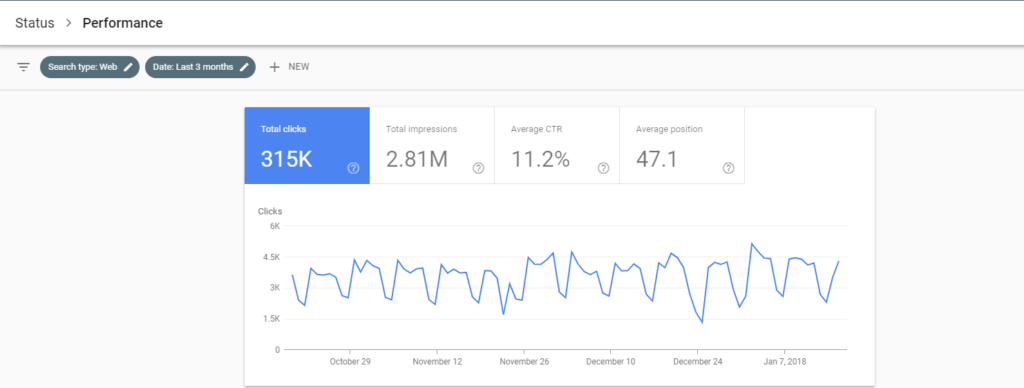This screenshot has width=1024, height=388.
Task: Click the 6K y-axis label
Action: [x=274, y=226]
